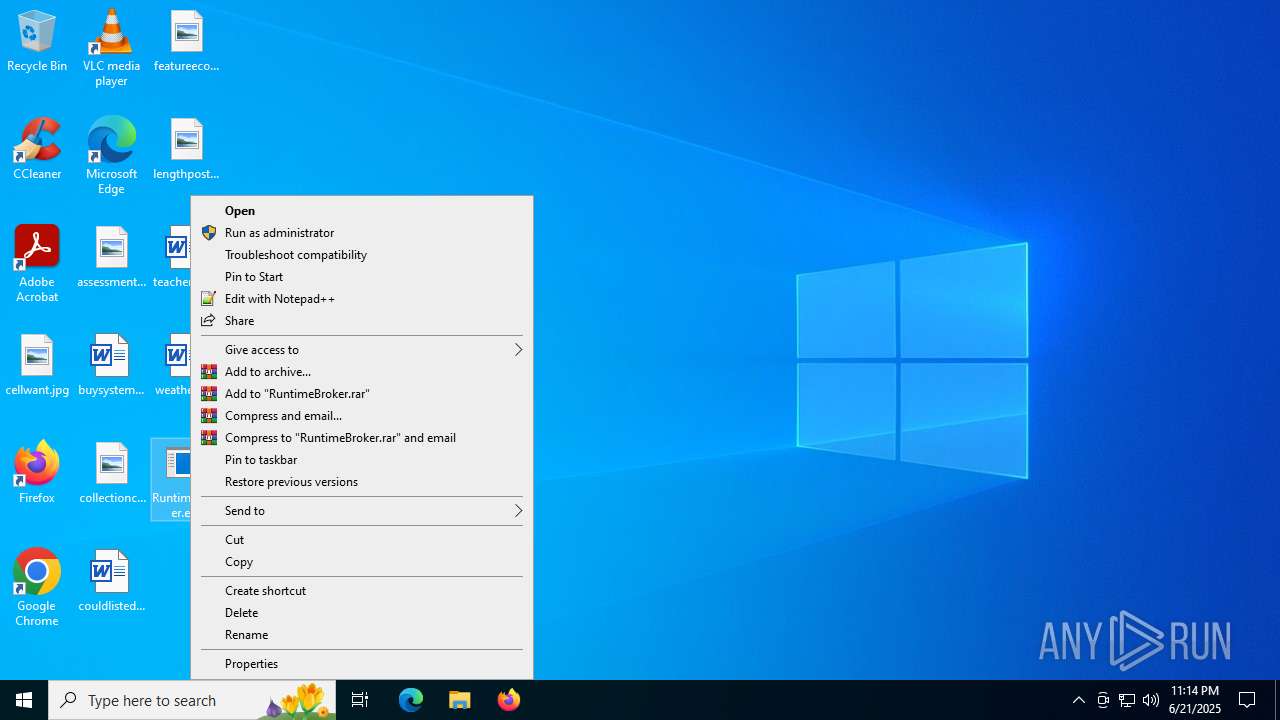Open Properties from context menu
The width and height of the screenshot is (1280, 720).
(x=362, y=664)
